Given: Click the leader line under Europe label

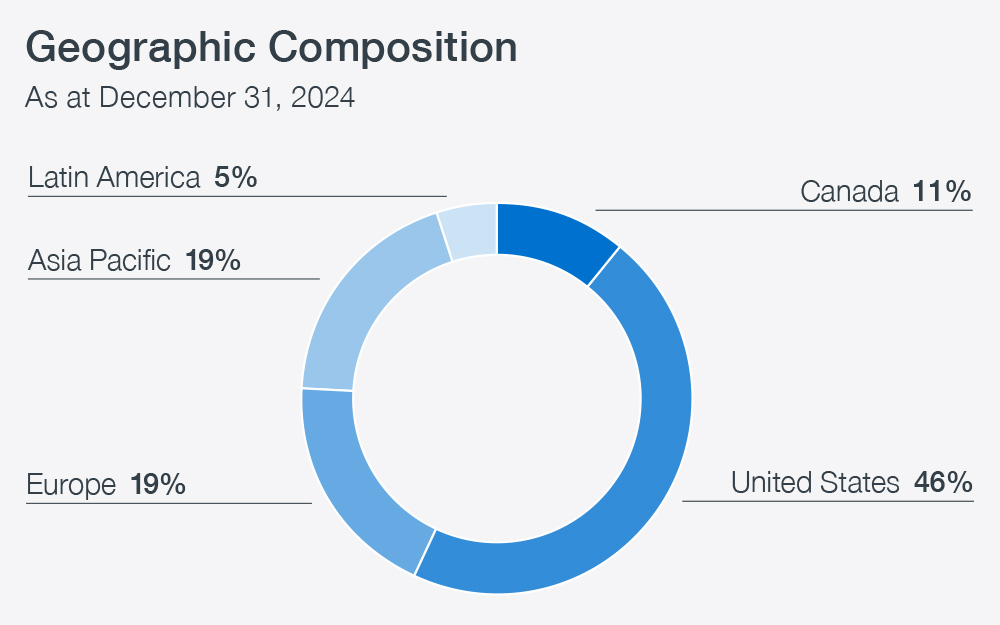Looking at the screenshot, I should click(x=169, y=503).
